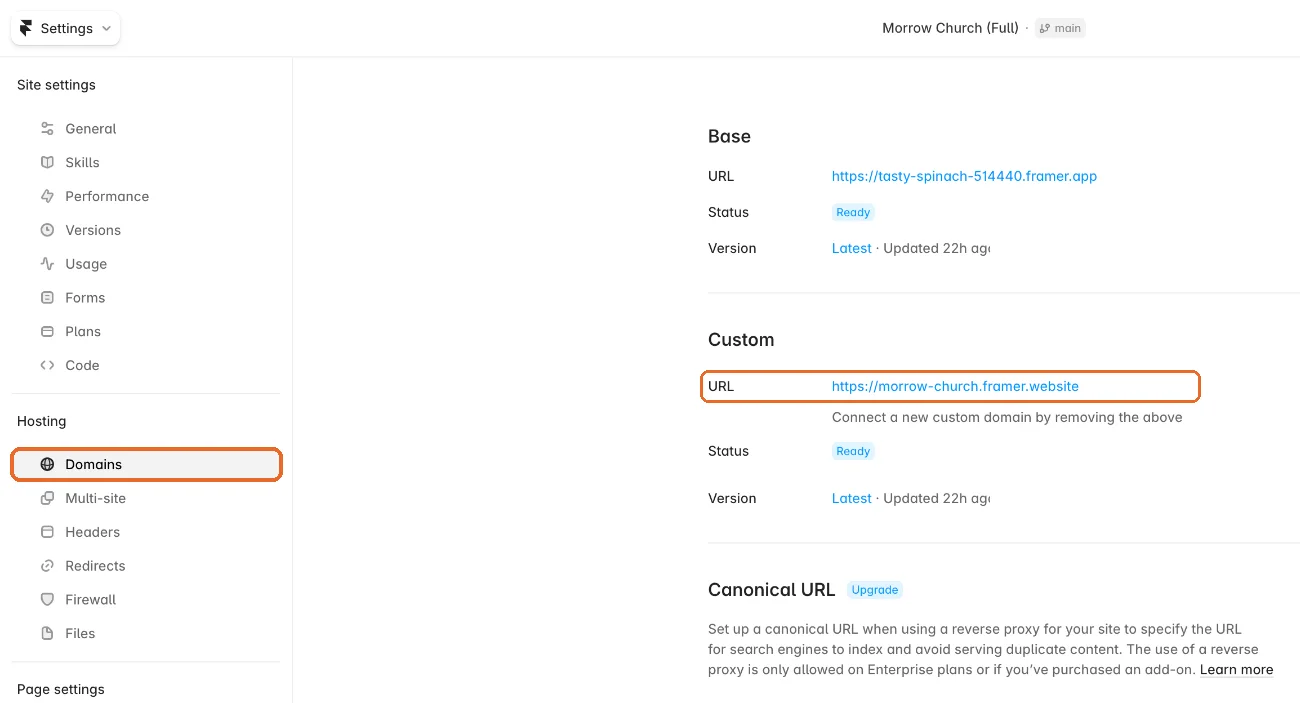The height and width of the screenshot is (703, 1300).
Task: Open Code settings
Action: coord(146,365)
